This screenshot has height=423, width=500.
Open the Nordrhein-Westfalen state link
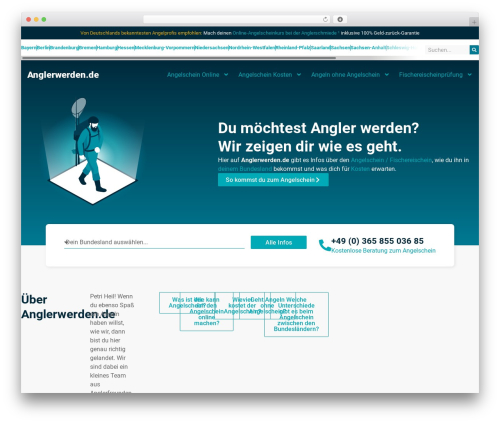point(252,48)
